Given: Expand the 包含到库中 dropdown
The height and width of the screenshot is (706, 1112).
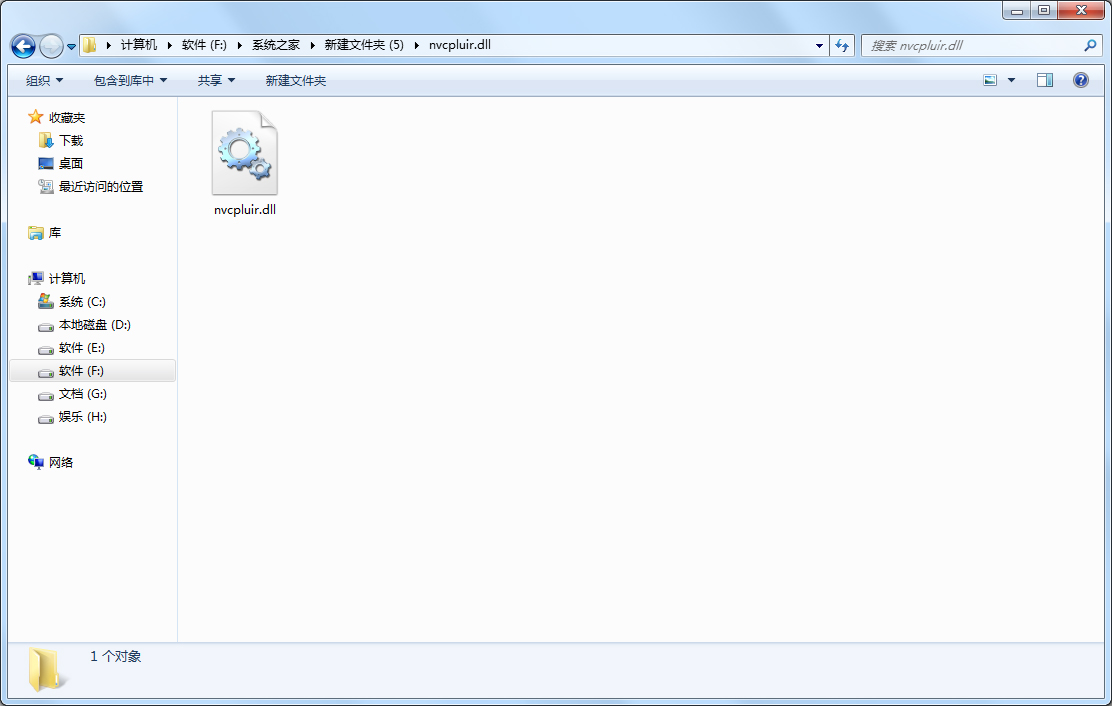Looking at the screenshot, I should [x=130, y=80].
